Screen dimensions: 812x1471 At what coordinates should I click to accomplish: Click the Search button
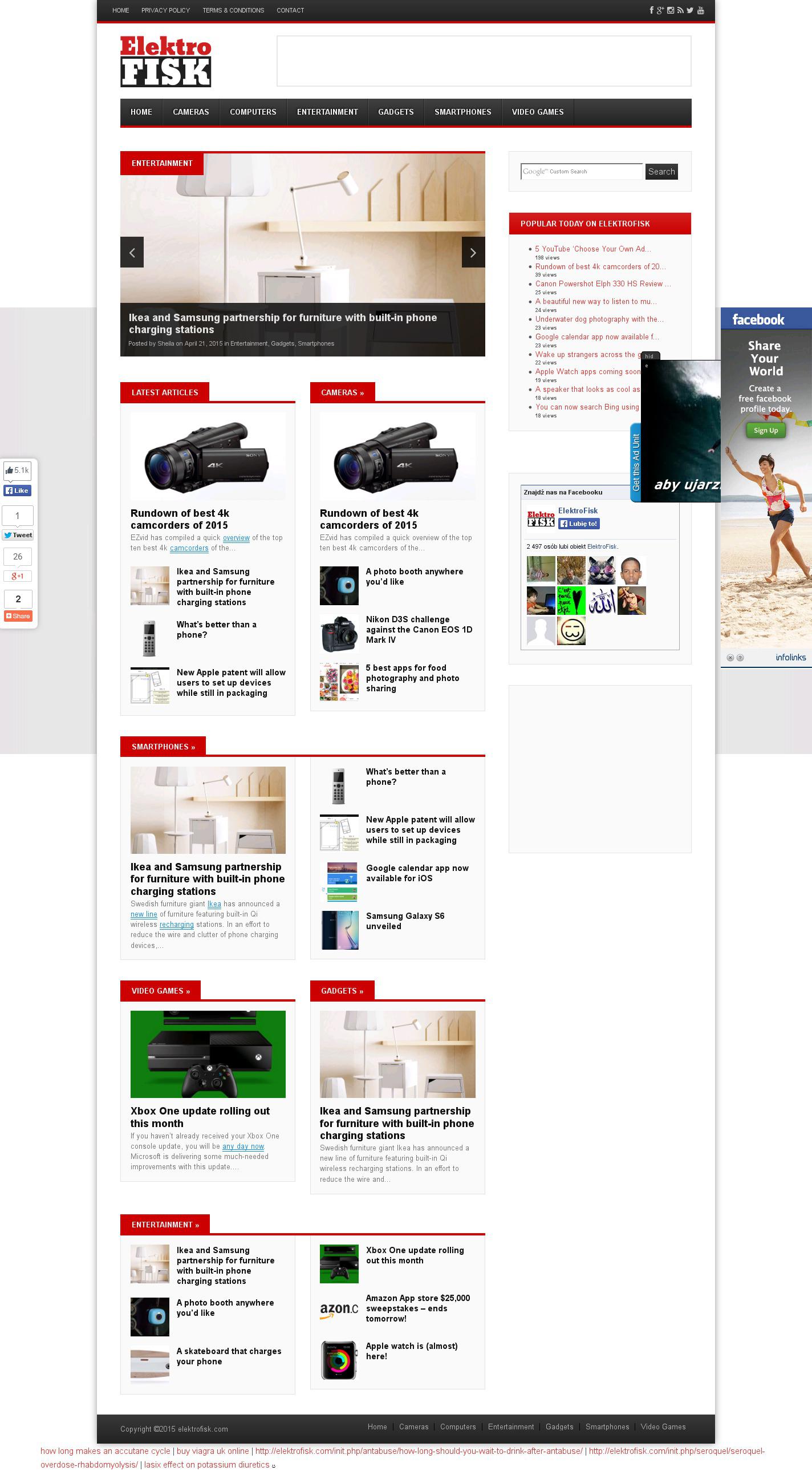coord(661,171)
